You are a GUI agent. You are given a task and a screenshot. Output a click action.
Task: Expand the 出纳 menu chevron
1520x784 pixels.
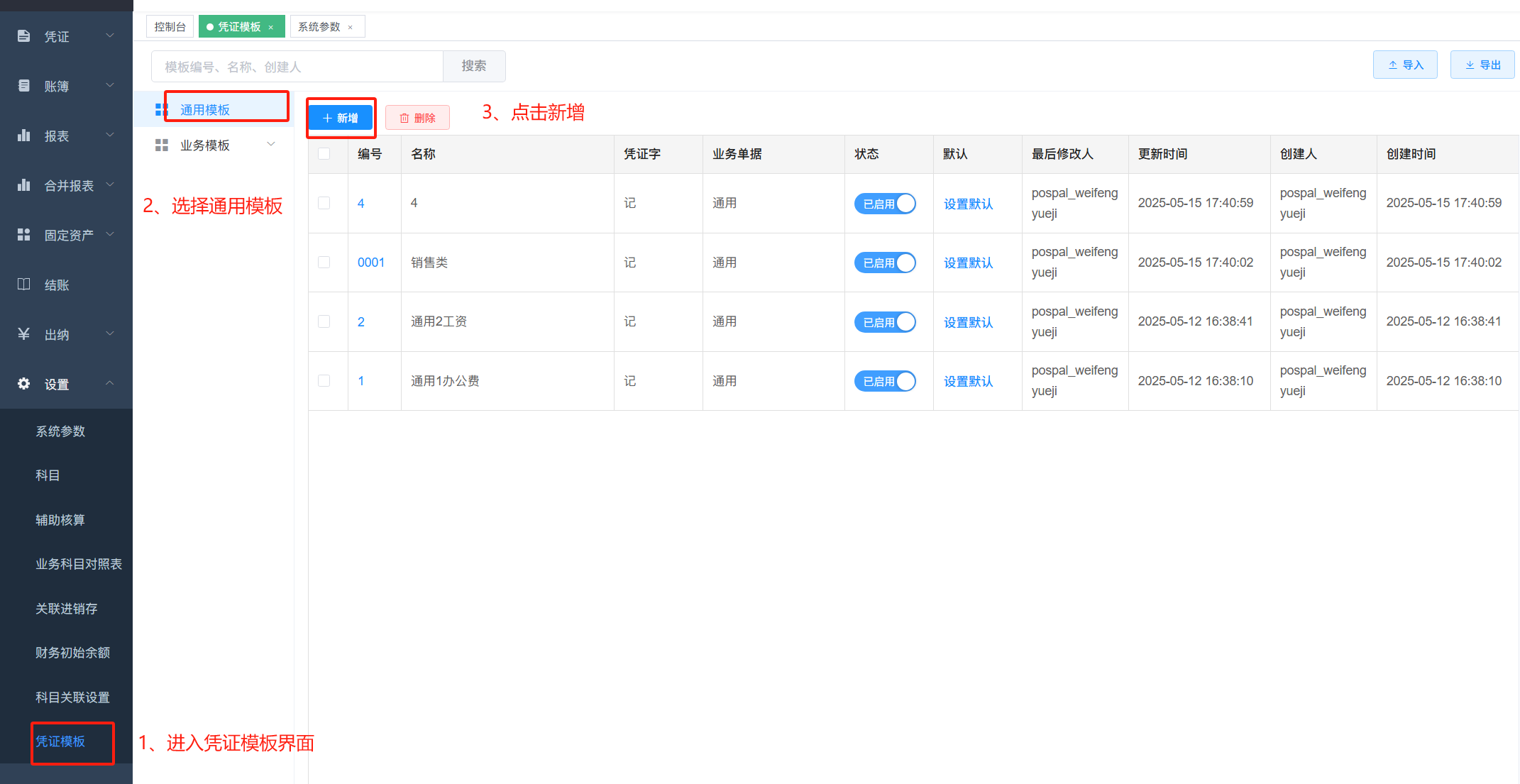(110, 333)
